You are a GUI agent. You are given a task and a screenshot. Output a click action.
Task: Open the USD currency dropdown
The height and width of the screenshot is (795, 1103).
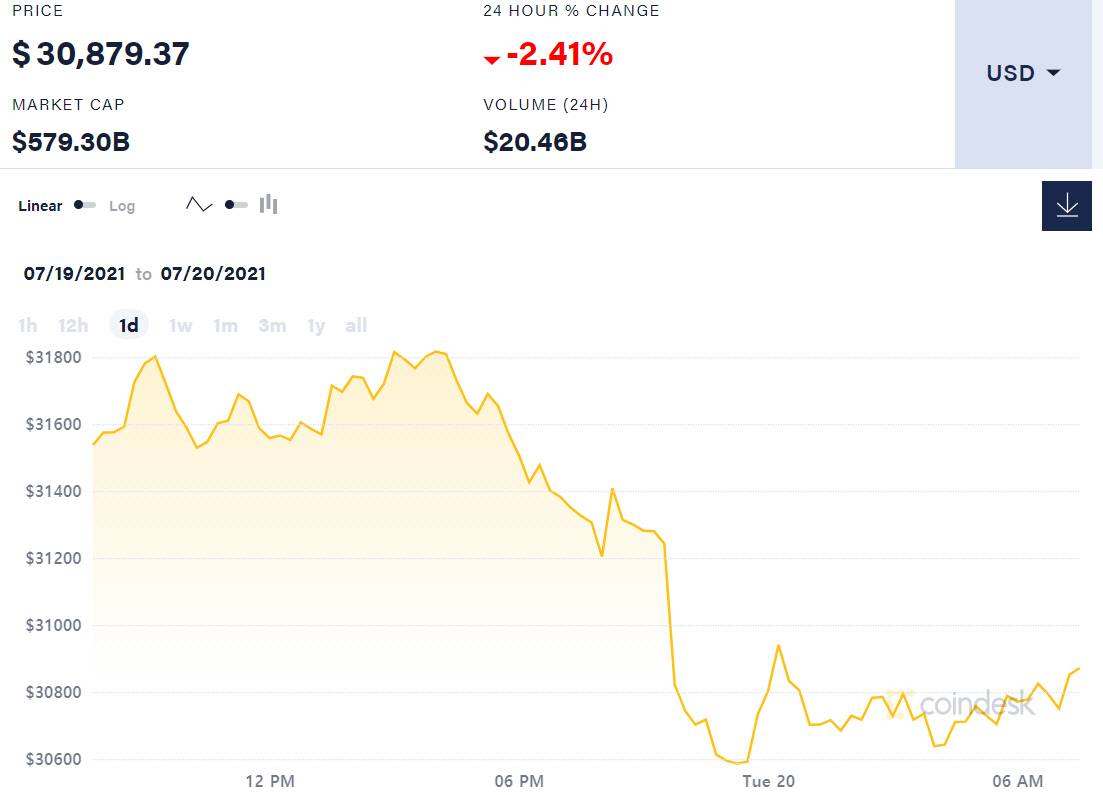click(1023, 73)
